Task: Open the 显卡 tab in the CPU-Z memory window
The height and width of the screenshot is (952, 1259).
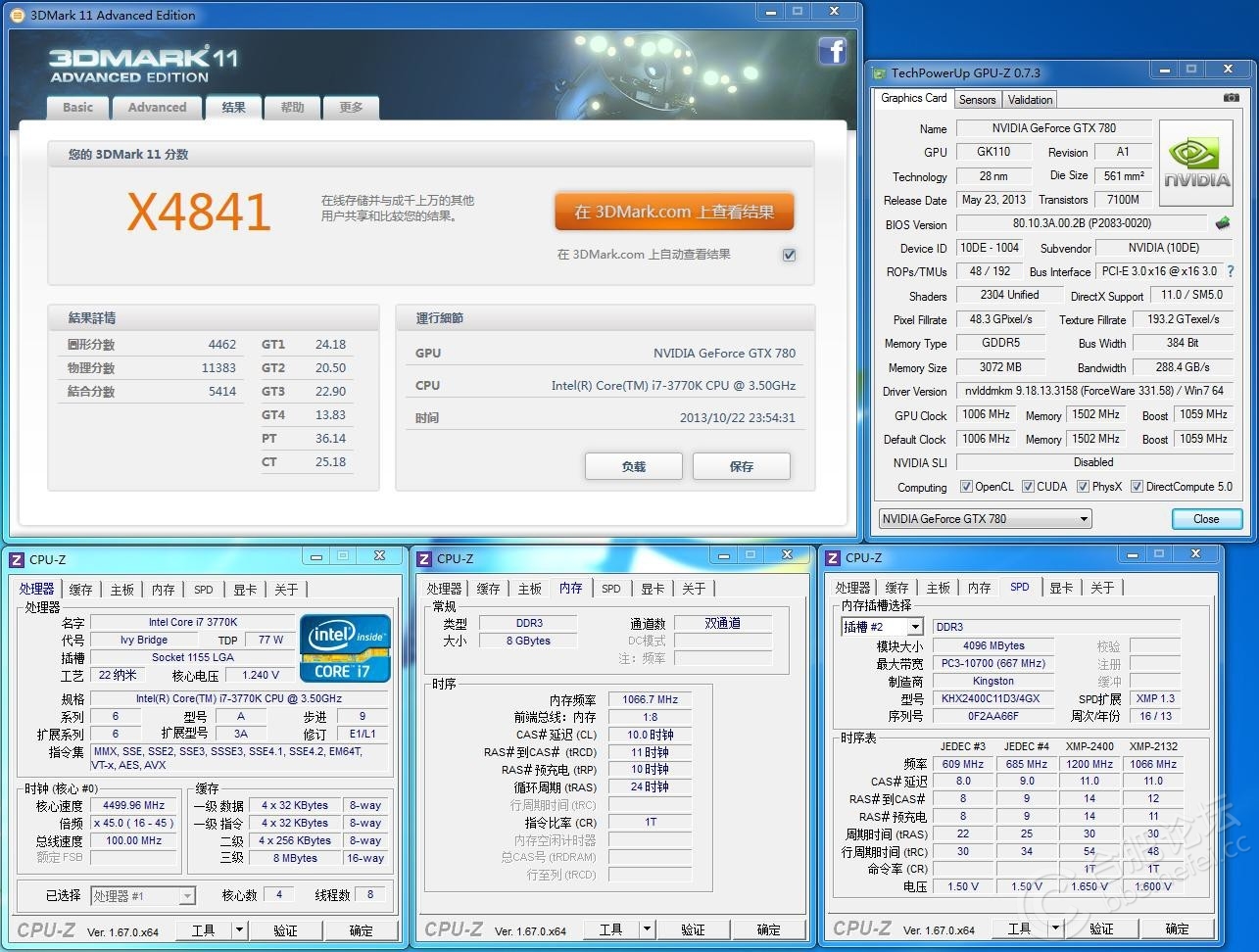Action: point(652,589)
